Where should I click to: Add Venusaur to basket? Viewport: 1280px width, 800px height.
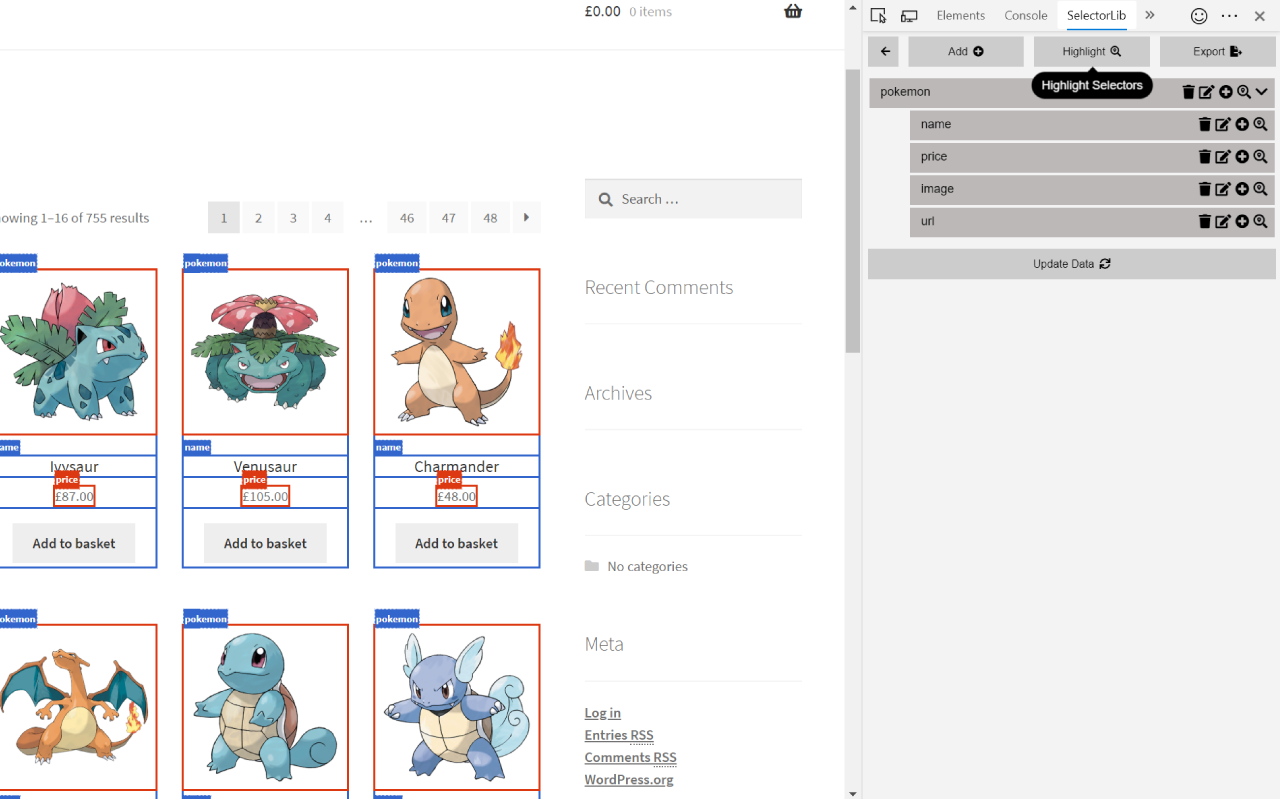click(x=265, y=543)
